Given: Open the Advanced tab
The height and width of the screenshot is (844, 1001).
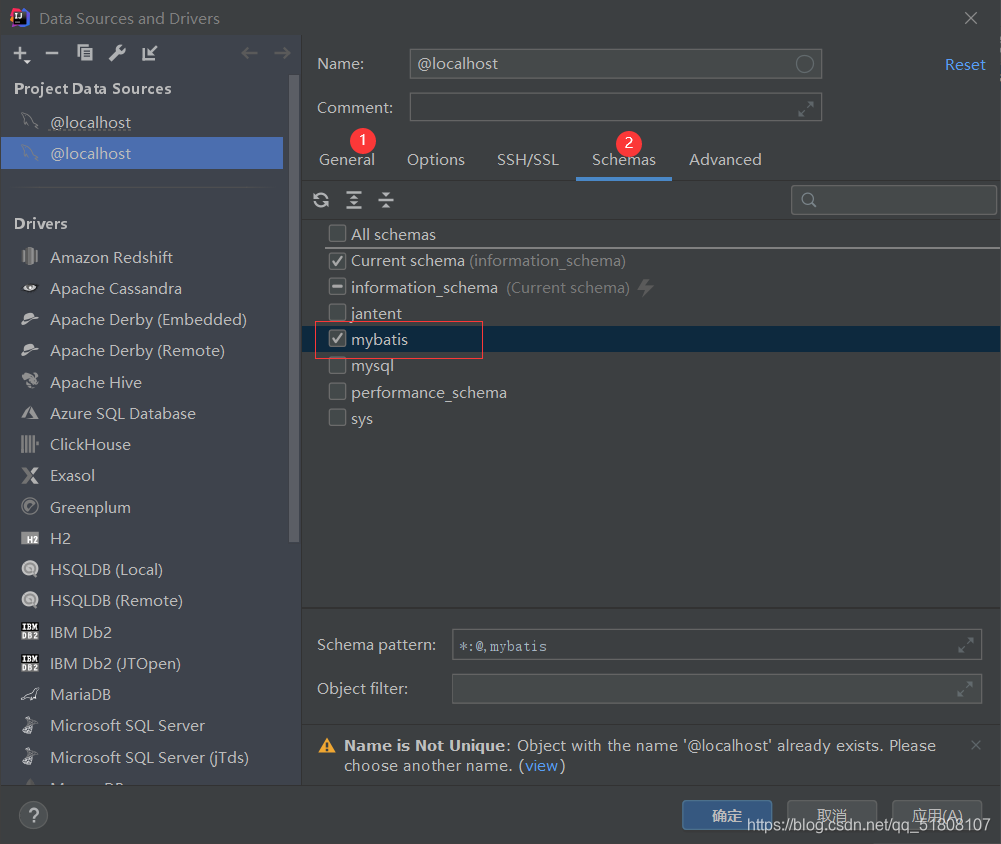Looking at the screenshot, I should coord(725,159).
